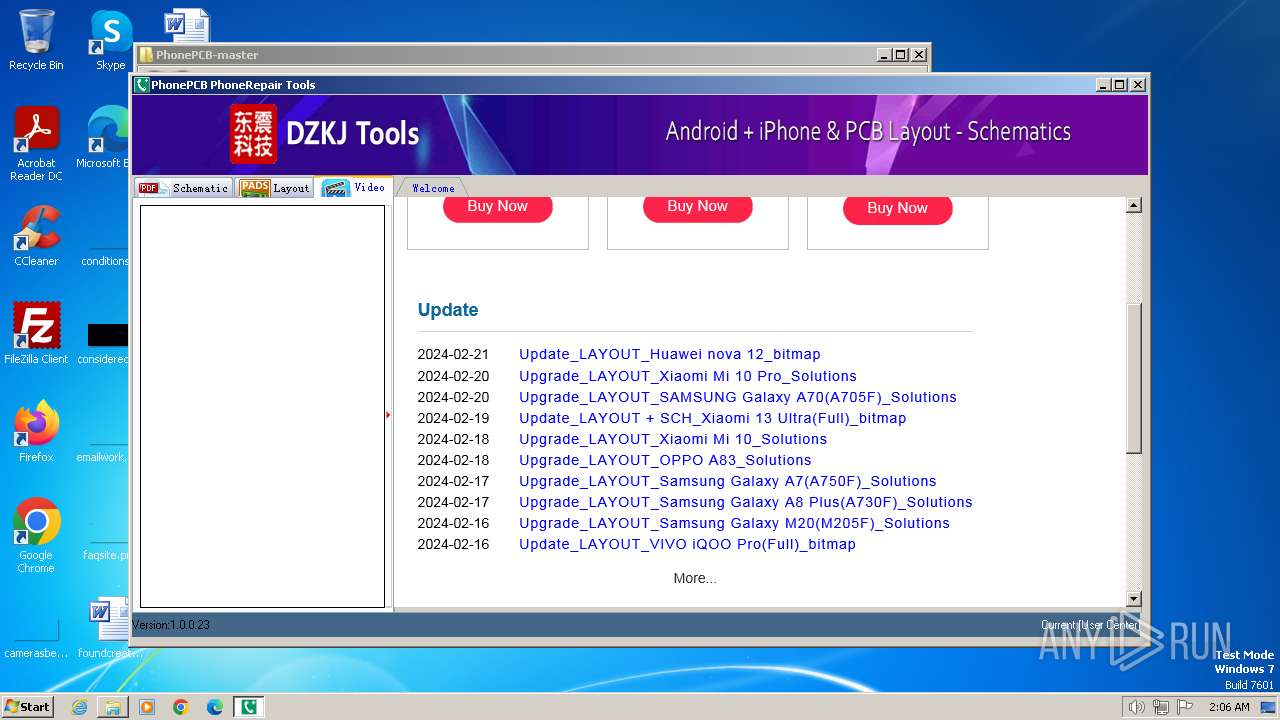The height and width of the screenshot is (720, 1280).
Task: Click the 2024-02-21 date entry
Action: coord(453,354)
